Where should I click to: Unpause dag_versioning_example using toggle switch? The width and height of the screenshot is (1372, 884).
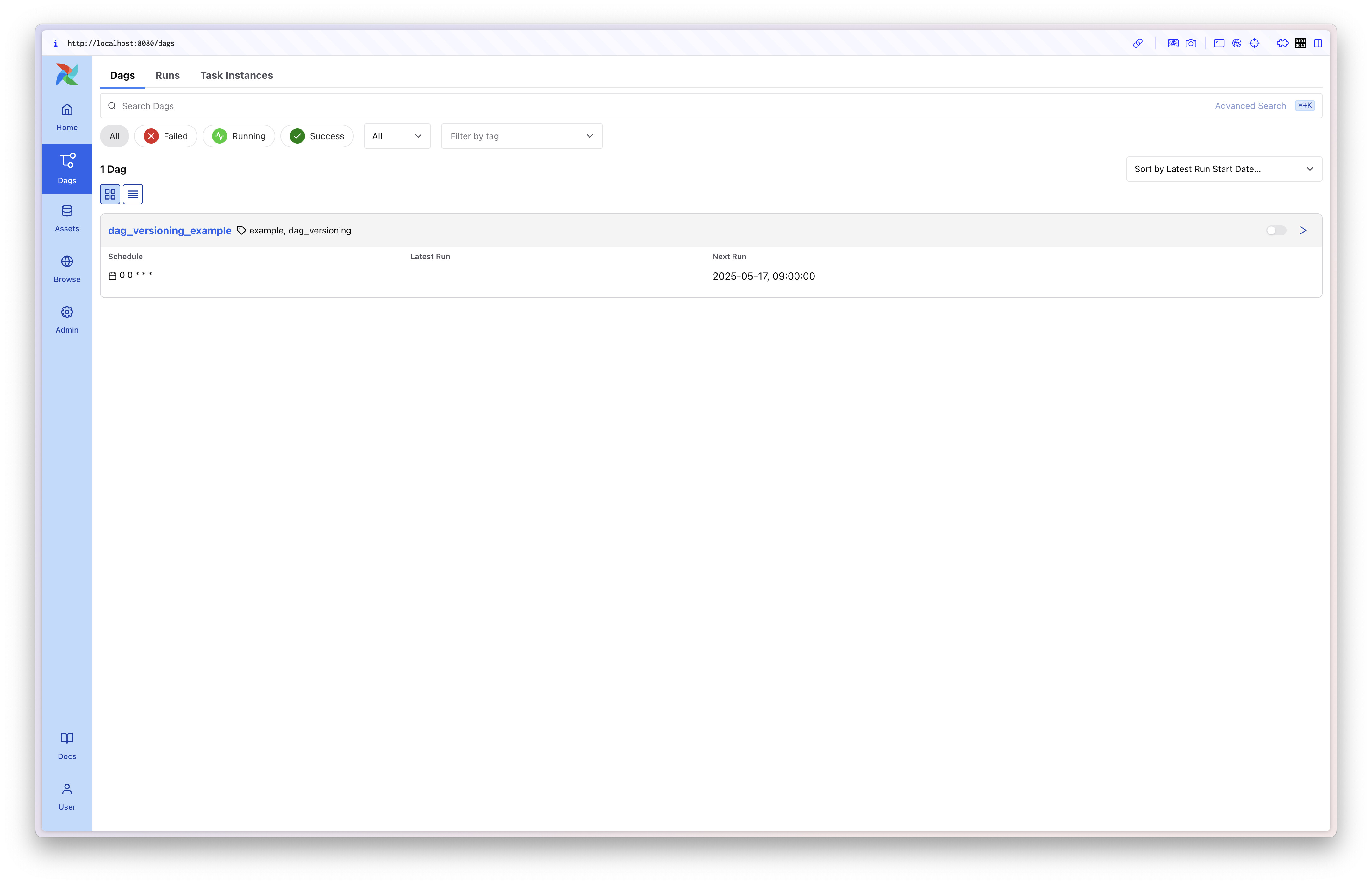[x=1275, y=230]
